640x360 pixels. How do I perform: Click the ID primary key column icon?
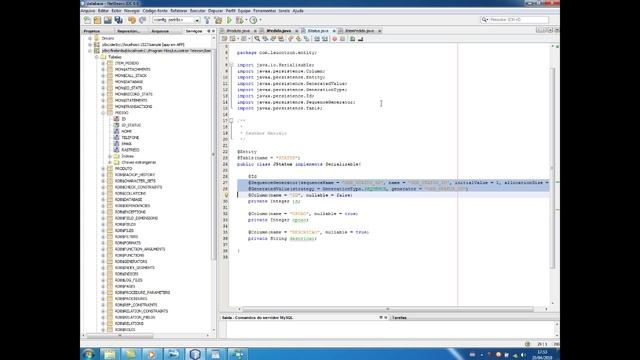(116, 119)
